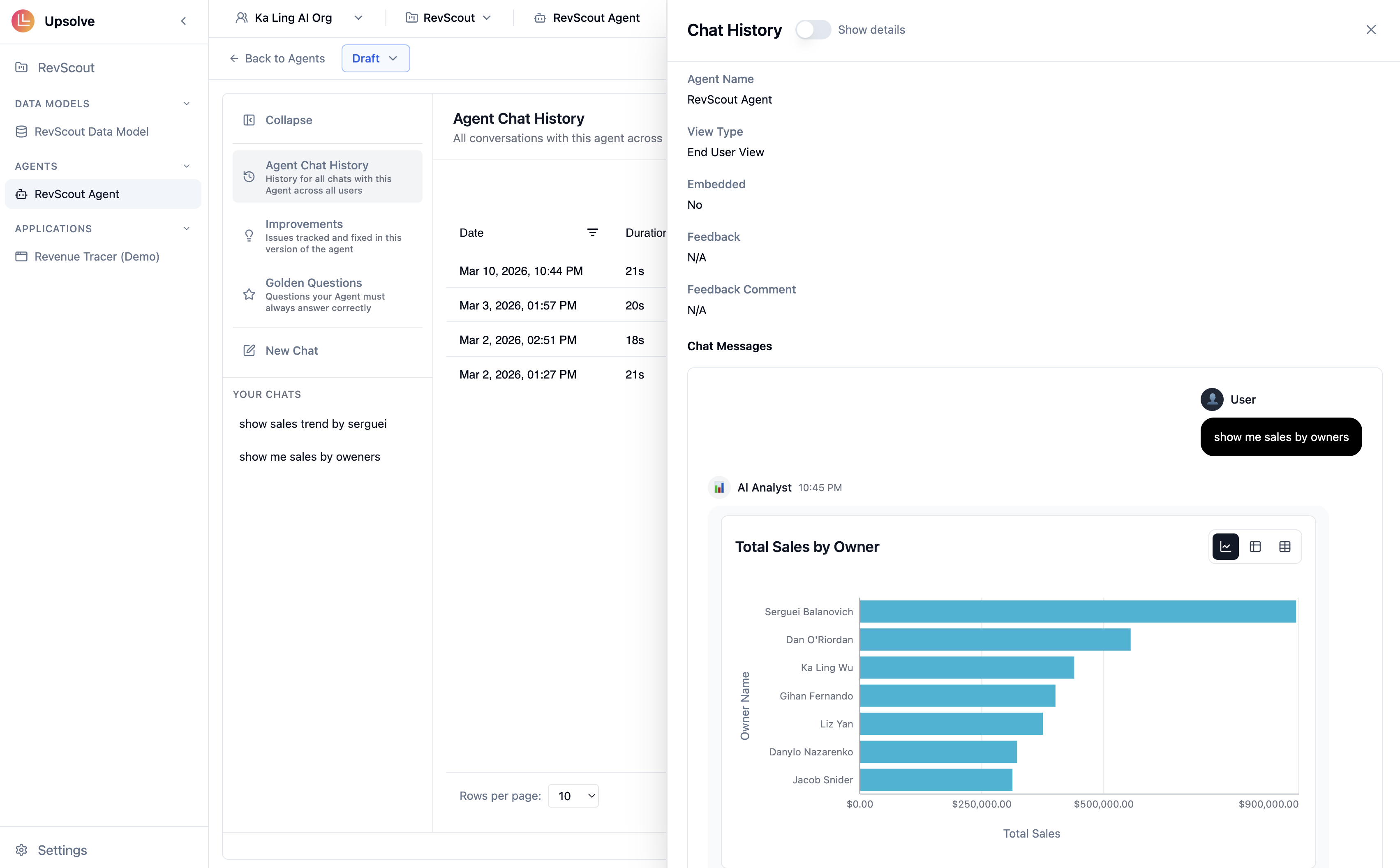Open Settings from the gear icon
Screen dimensions: 1400x868
(22, 850)
